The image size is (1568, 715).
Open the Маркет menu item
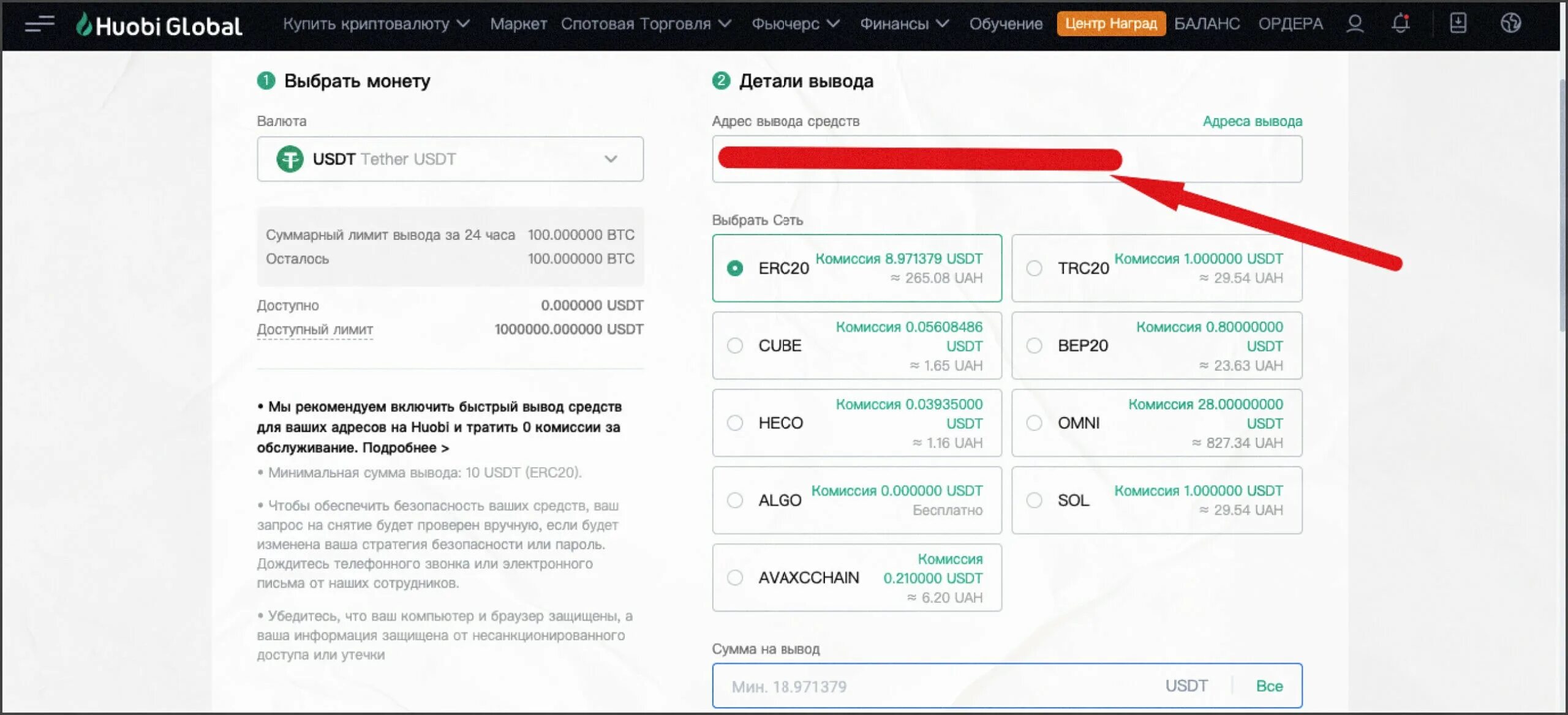tap(518, 24)
